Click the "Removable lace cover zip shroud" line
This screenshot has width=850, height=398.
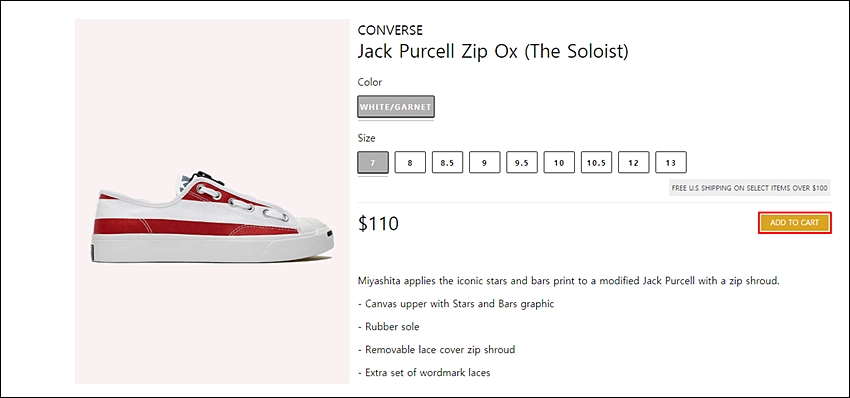click(x=436, y=350)
